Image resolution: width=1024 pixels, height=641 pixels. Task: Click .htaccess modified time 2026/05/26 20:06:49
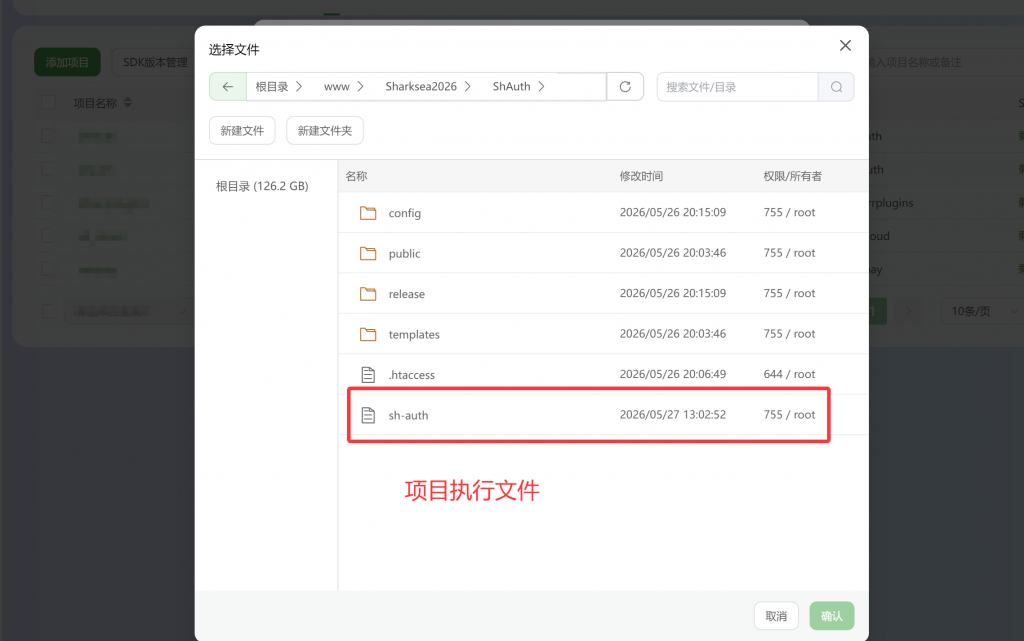tap(673, 374)
